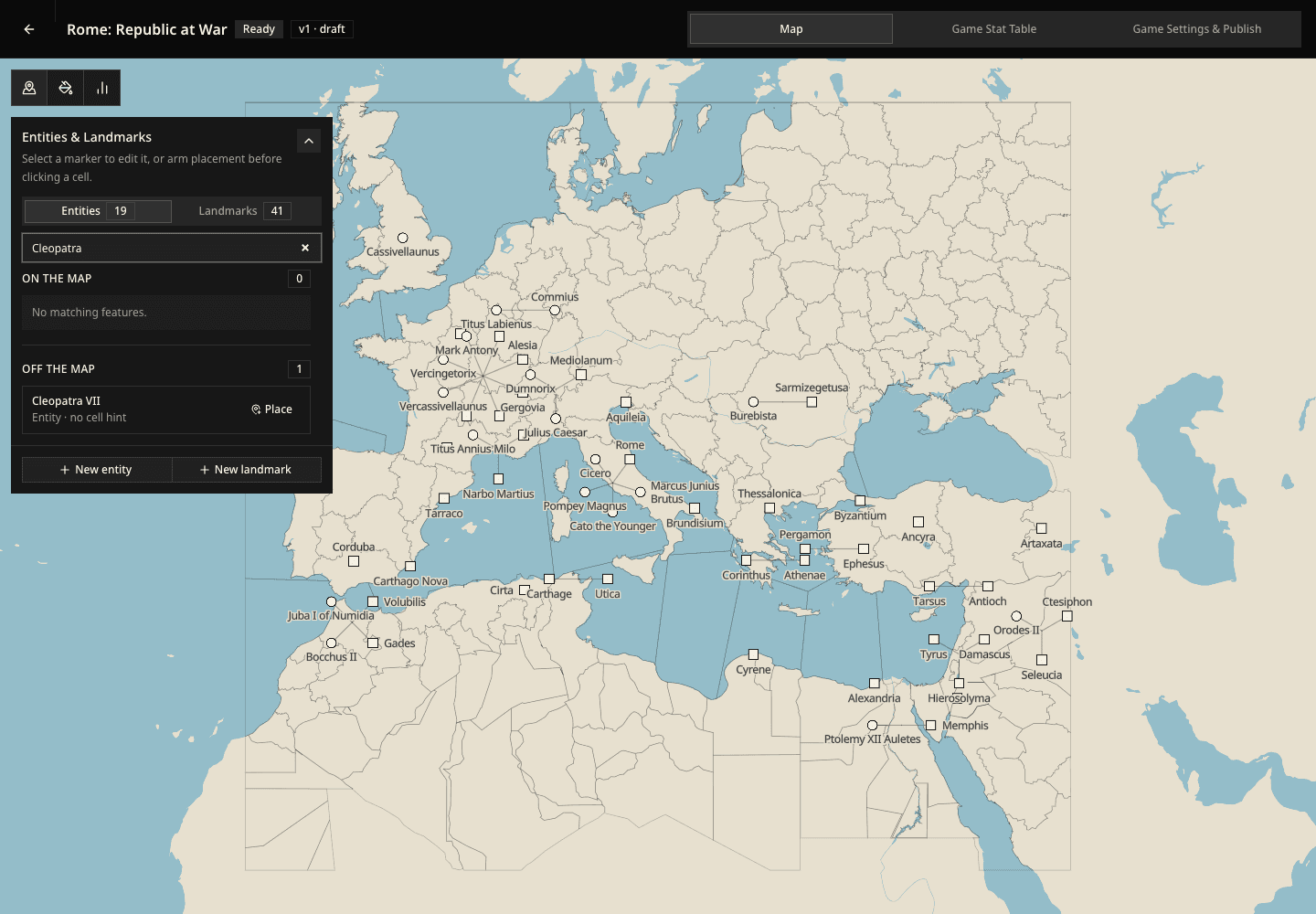The width and height of the screenshot is (1316, 914).
Task: Click the Ready status badge
Action: (259, 29)
